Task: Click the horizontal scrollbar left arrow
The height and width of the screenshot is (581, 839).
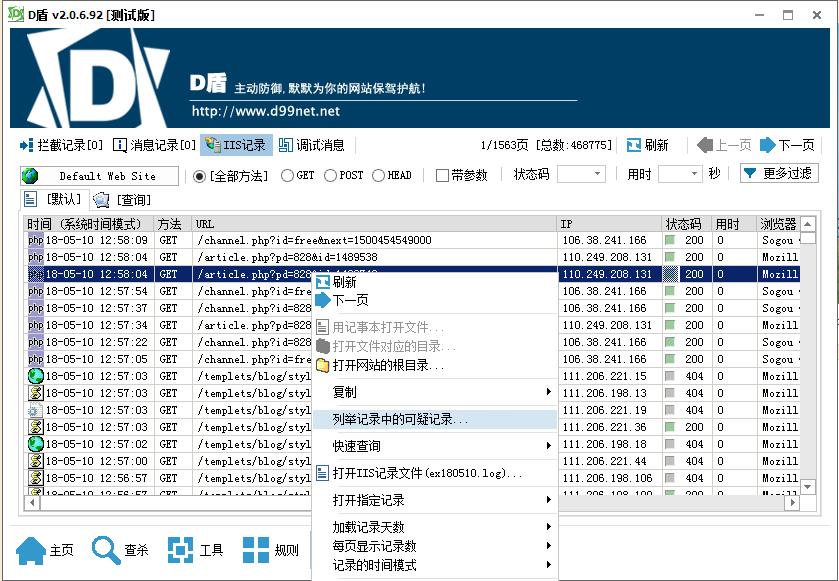Action: point(33,503)
